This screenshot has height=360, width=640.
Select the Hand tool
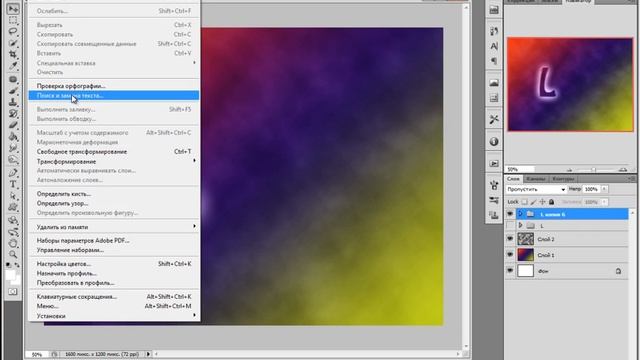tap(13, 243)
